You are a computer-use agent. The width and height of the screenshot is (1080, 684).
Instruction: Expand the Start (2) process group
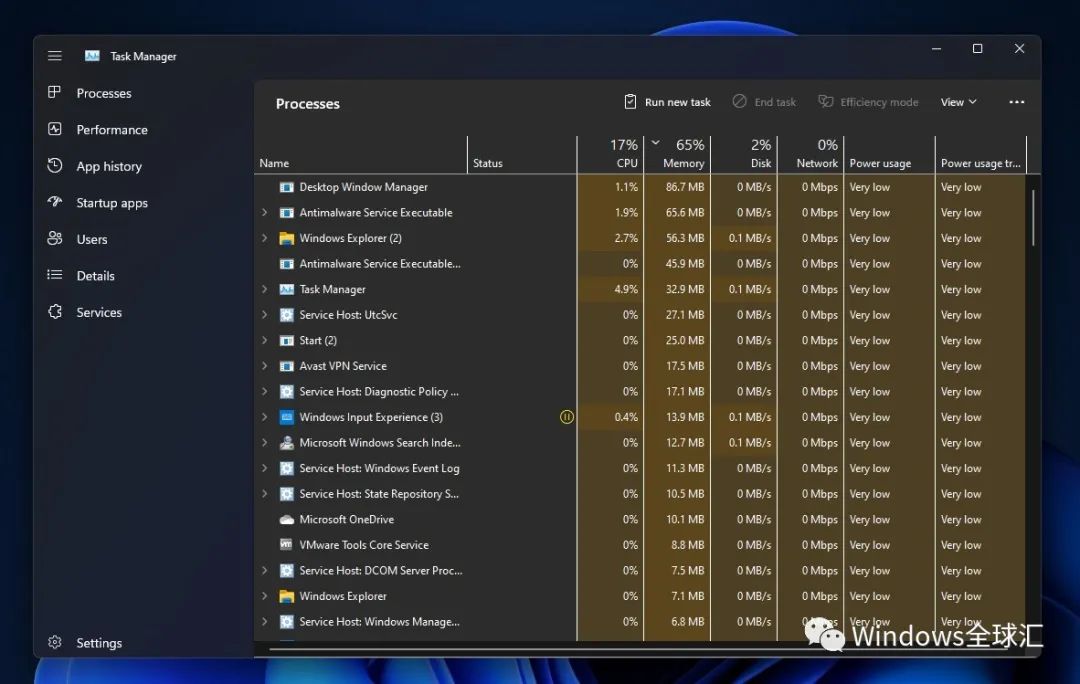264,340
